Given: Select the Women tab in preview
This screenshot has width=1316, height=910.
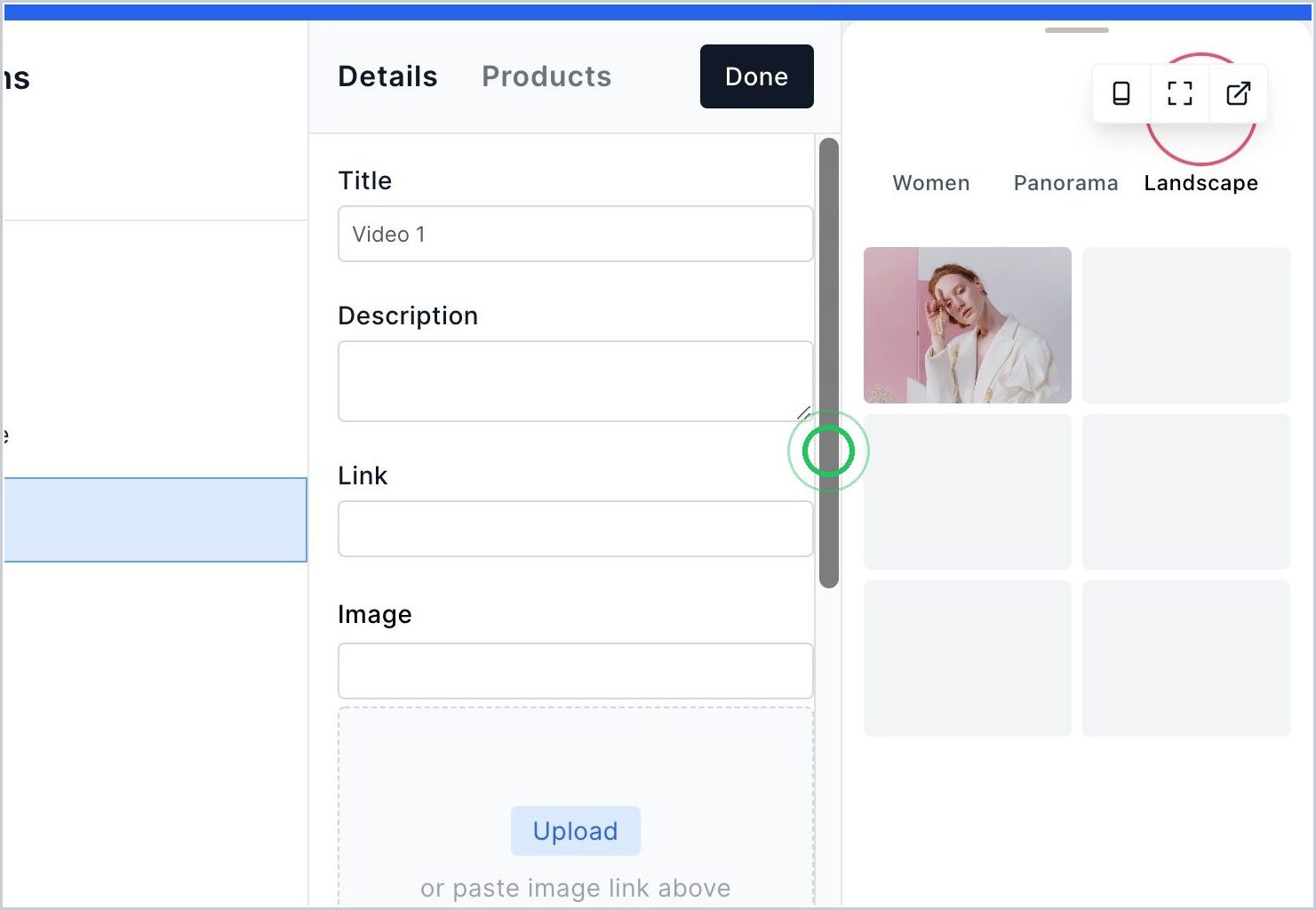Looking at the screenshot, I should [931, 183].
